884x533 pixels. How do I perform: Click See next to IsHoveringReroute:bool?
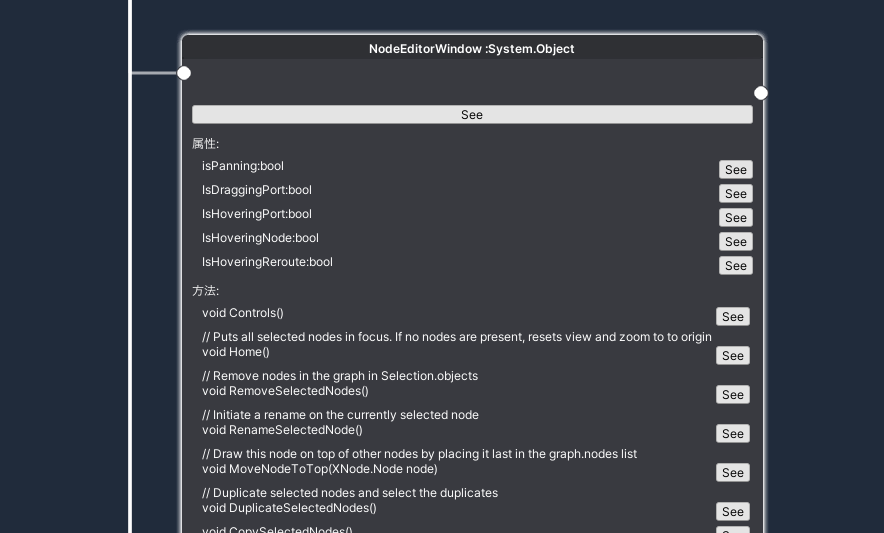(x=736, y=266)
